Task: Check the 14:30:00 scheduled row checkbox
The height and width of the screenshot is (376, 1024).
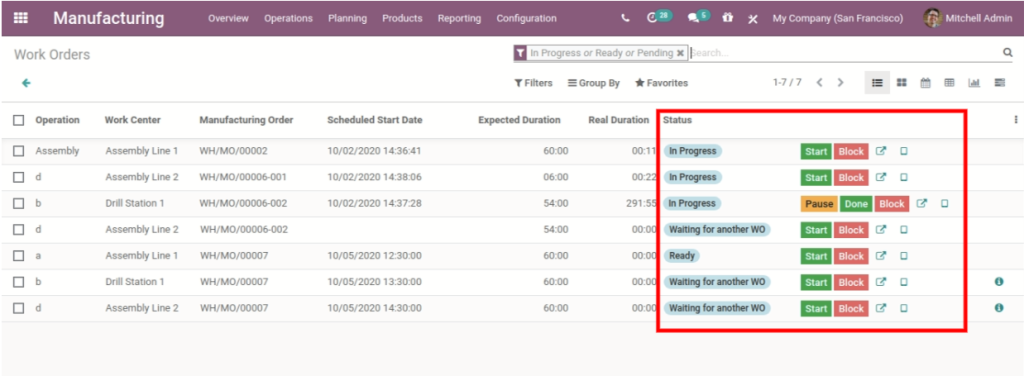Action: 19,307
